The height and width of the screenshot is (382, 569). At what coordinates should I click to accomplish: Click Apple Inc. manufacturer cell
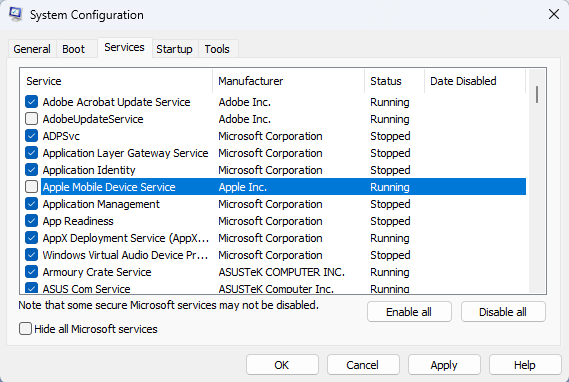[242, 187]
